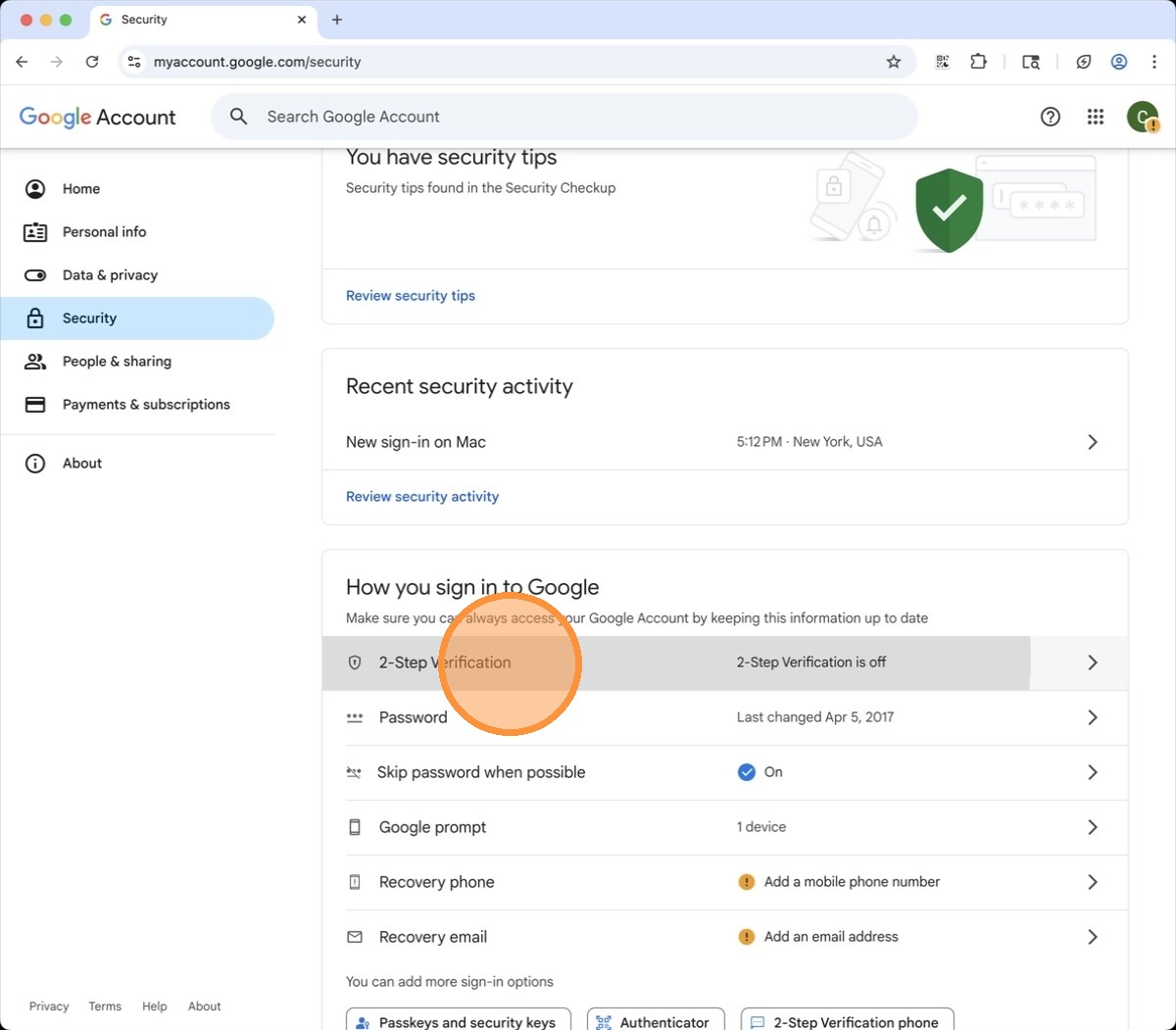Open the Terms footer link

(105, 1006)
